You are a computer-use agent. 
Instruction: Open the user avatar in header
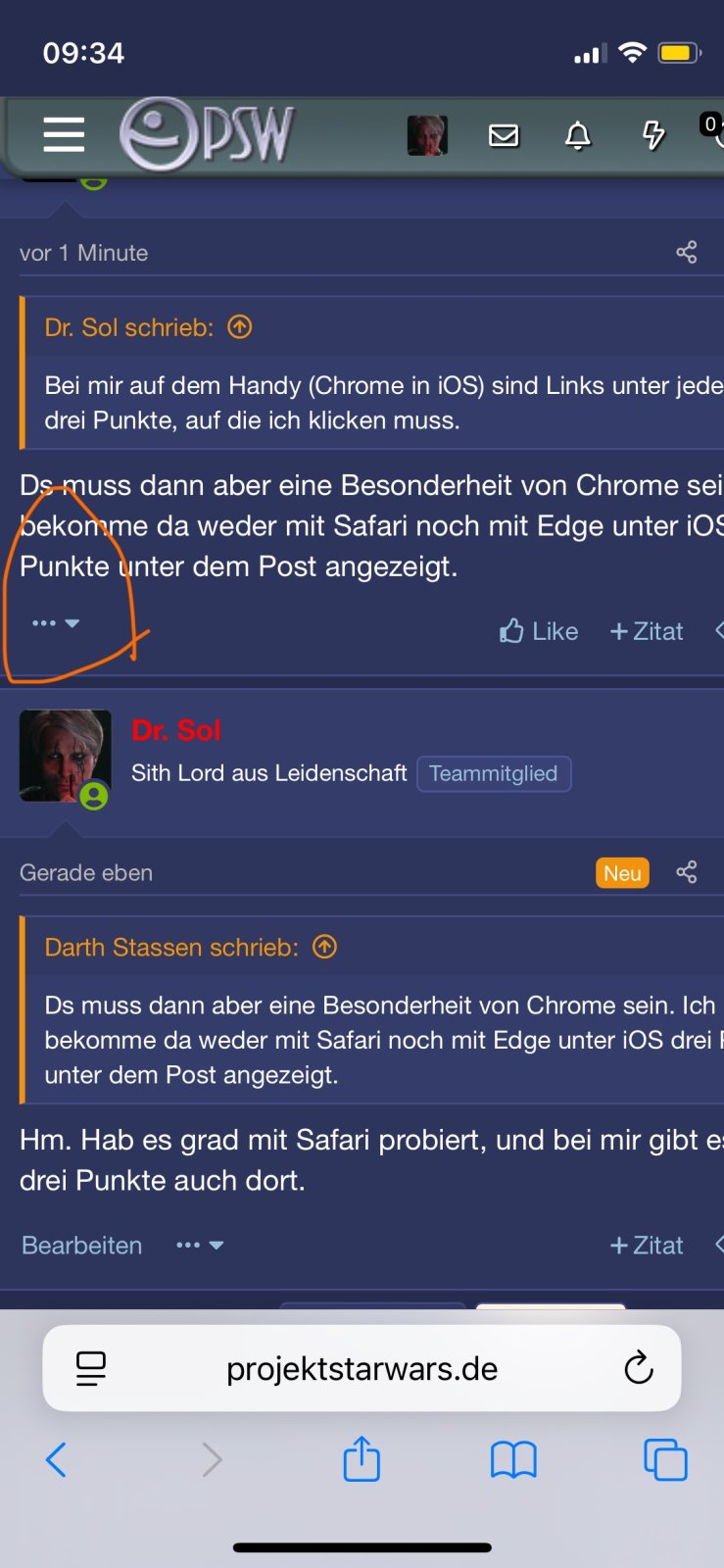(x=427, y=135)
